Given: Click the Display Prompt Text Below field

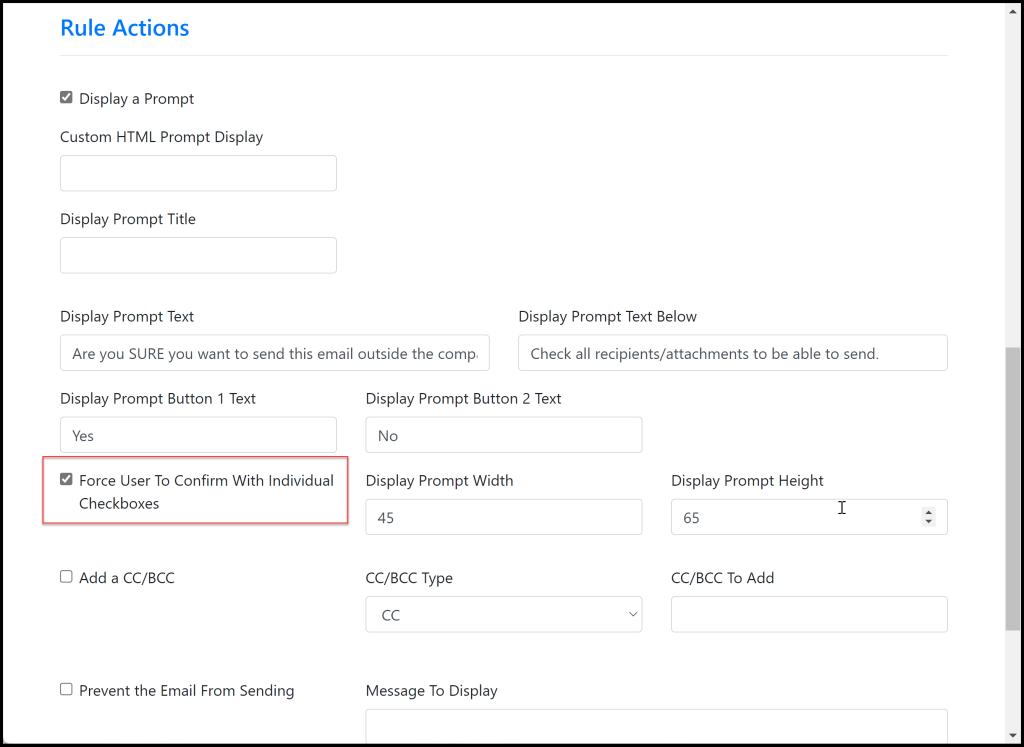Looking at the screenshot, I should (732, 352).
